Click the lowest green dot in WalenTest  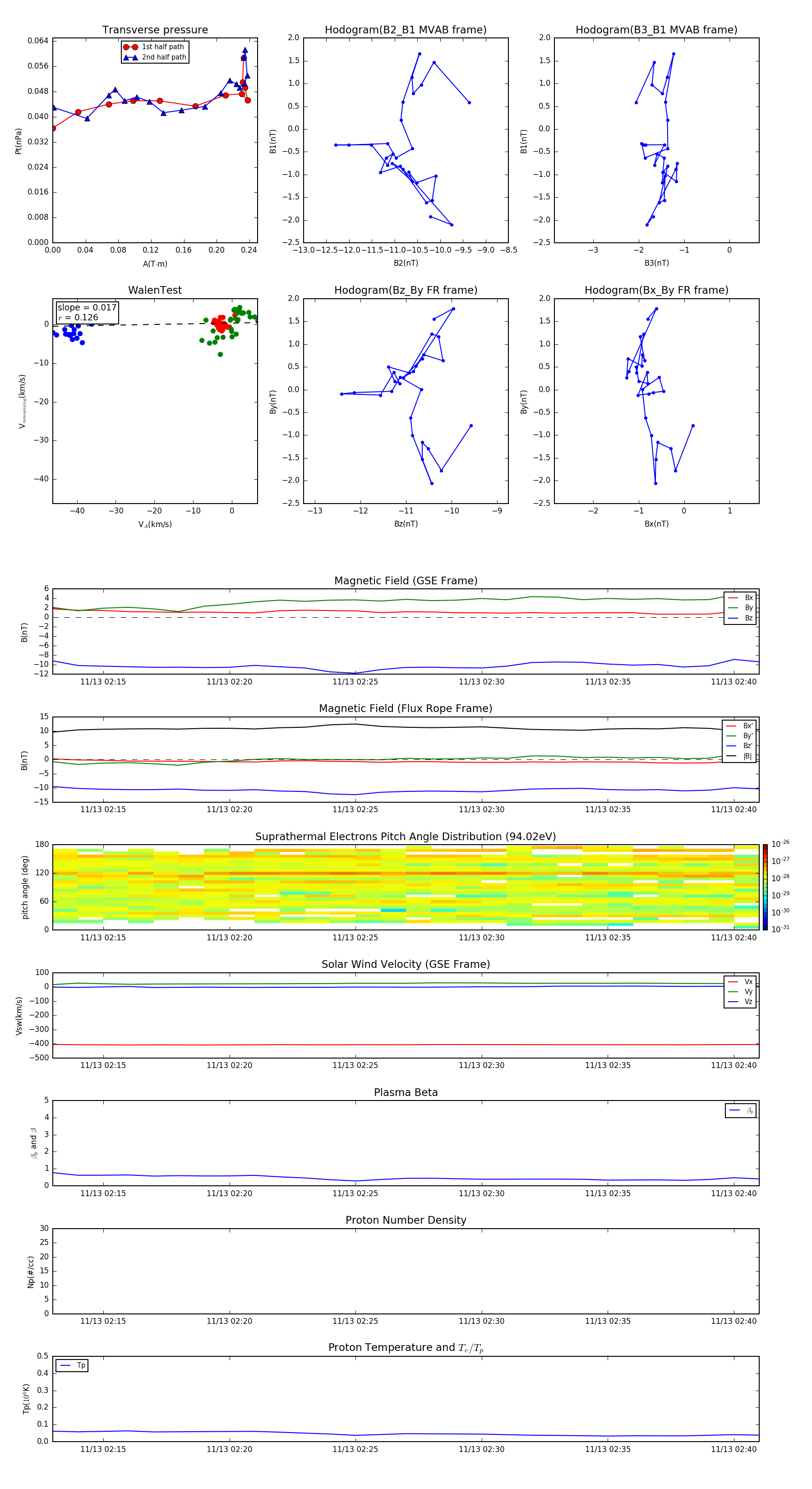[x=220, y=354]
